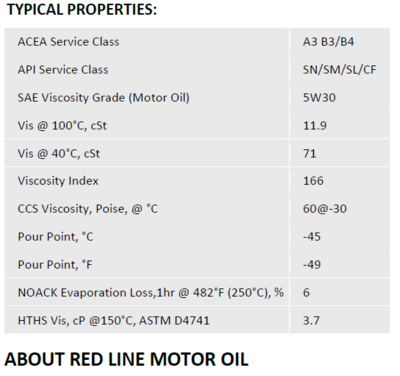The height and width of the screenshot is (376, 400).
Task: Select the Viscosity Index label
Action: tap(58, 181)
